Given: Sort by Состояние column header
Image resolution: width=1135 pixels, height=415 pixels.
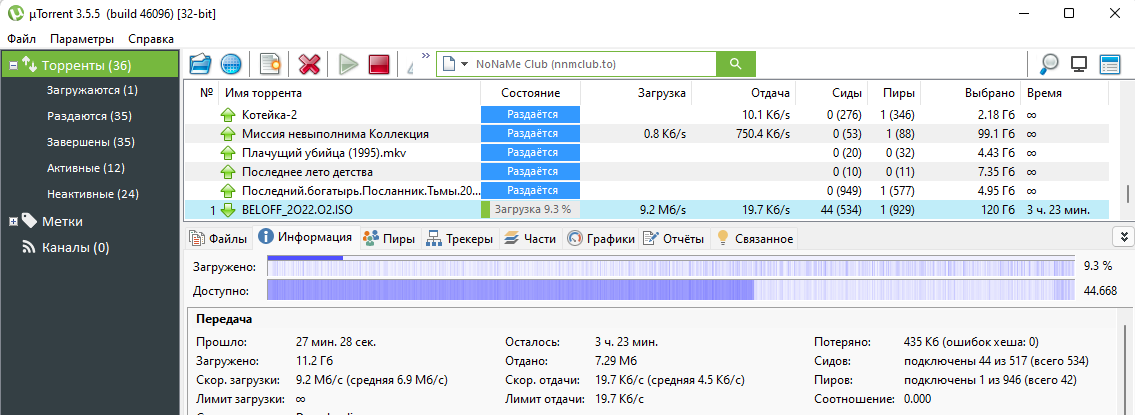Looking at the screenshot, I should pyautogui.click(x=531, y=93).
